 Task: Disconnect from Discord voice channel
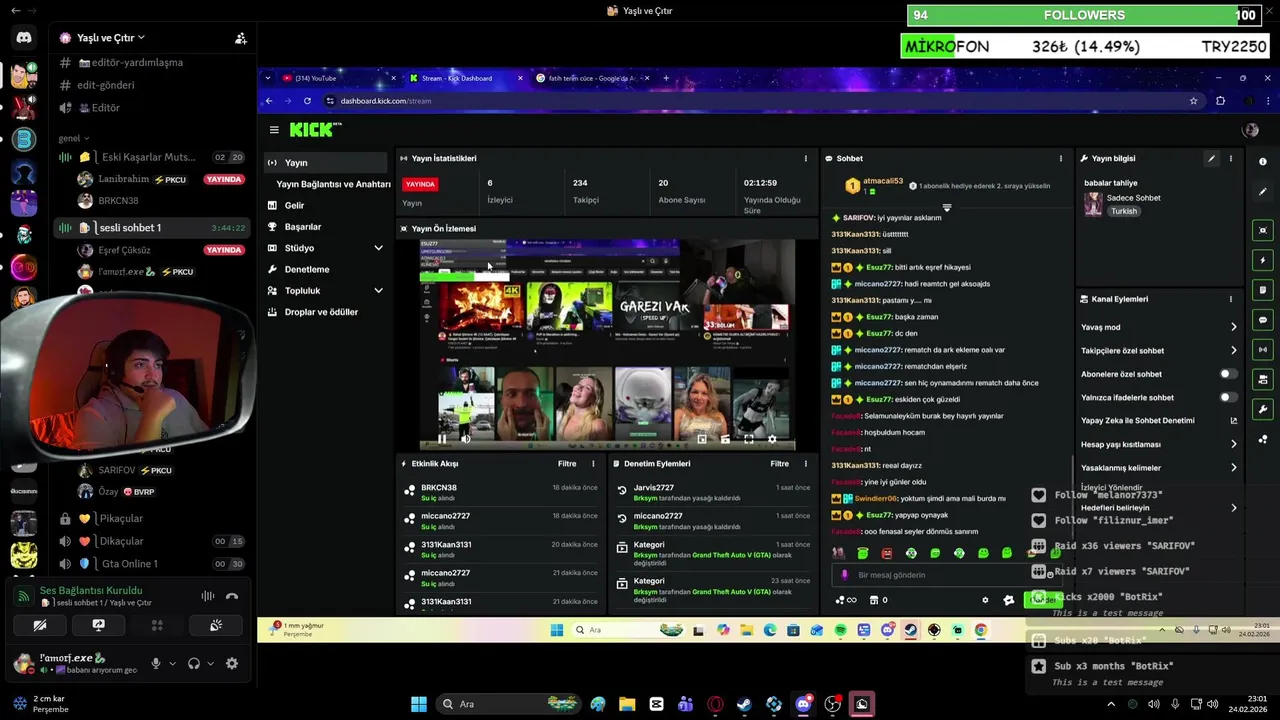[232, 596]
